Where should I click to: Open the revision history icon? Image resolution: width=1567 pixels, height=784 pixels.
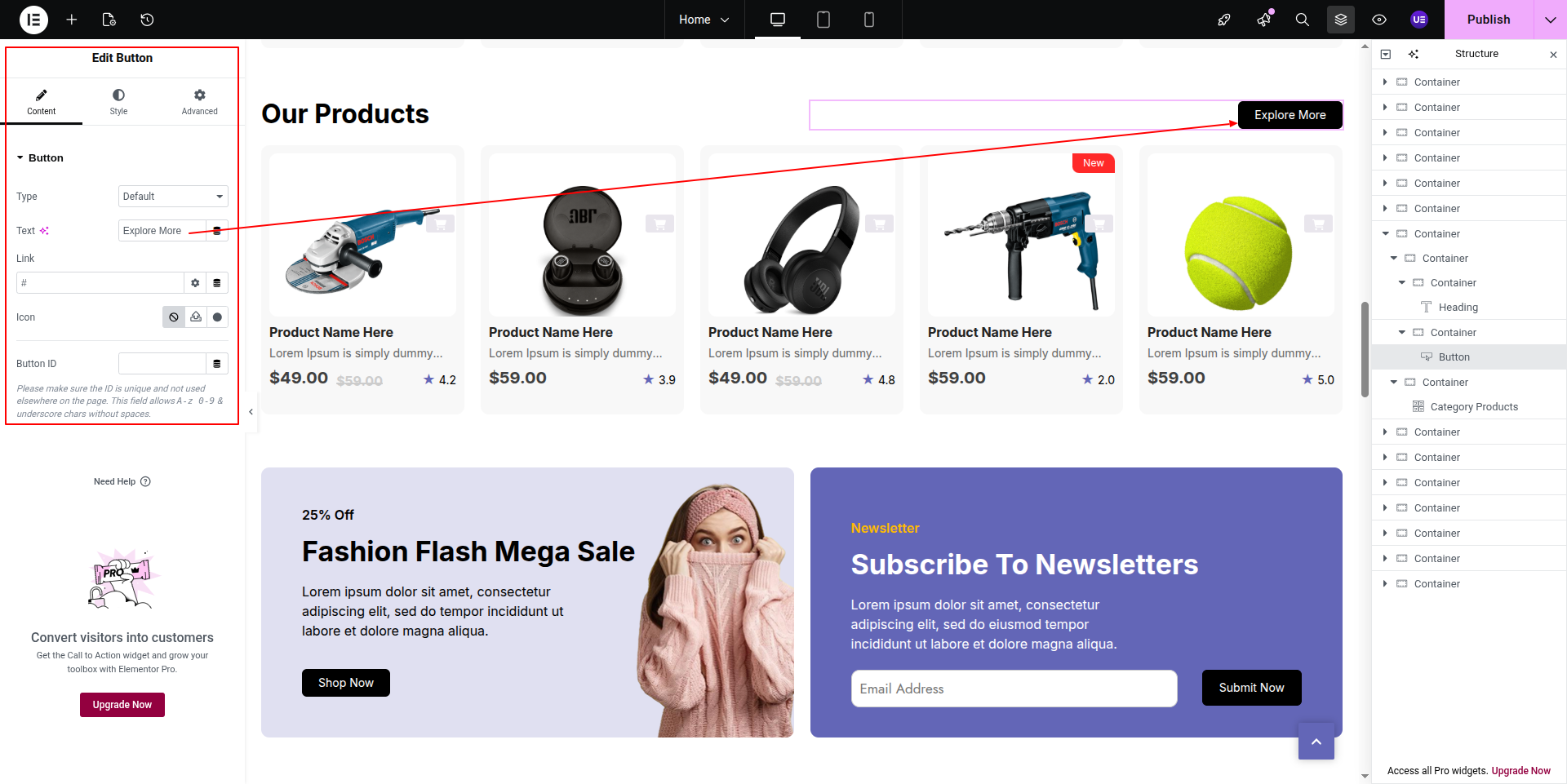[x=147, y=20]
